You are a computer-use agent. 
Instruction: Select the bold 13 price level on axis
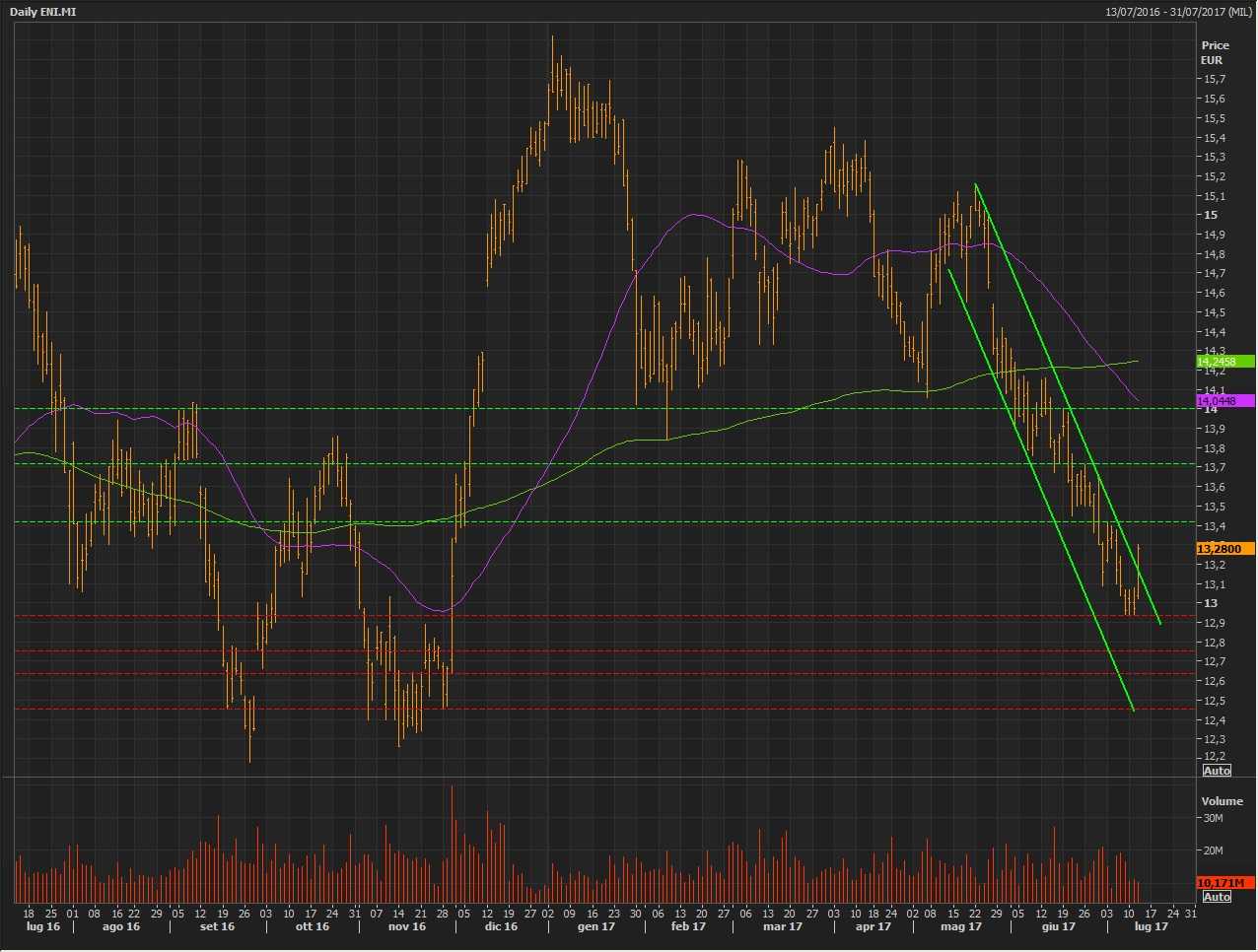1210,603
